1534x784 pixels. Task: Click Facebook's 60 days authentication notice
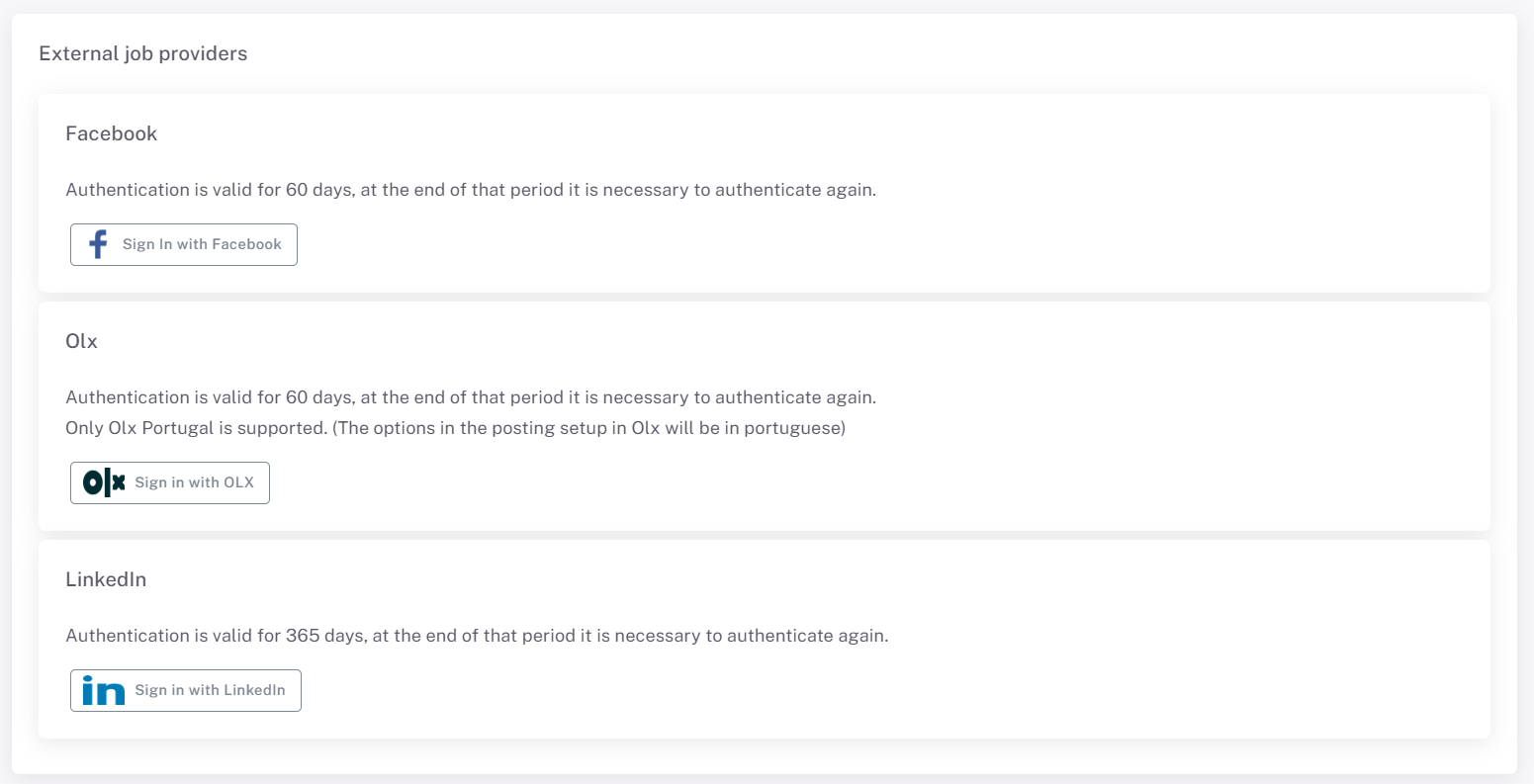471,190
